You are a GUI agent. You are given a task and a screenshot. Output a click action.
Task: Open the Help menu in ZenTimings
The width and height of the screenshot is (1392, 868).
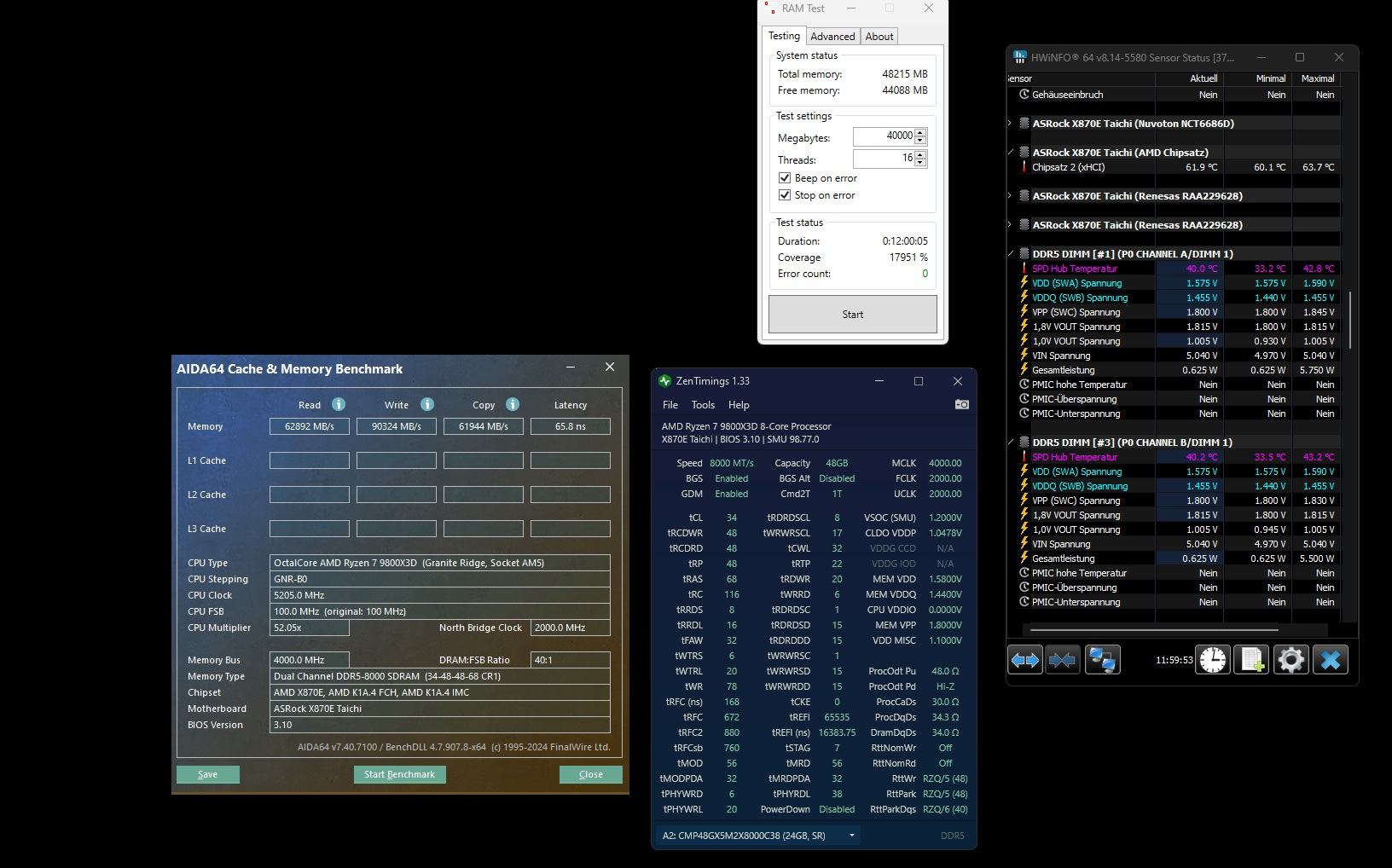click(739, 405)
